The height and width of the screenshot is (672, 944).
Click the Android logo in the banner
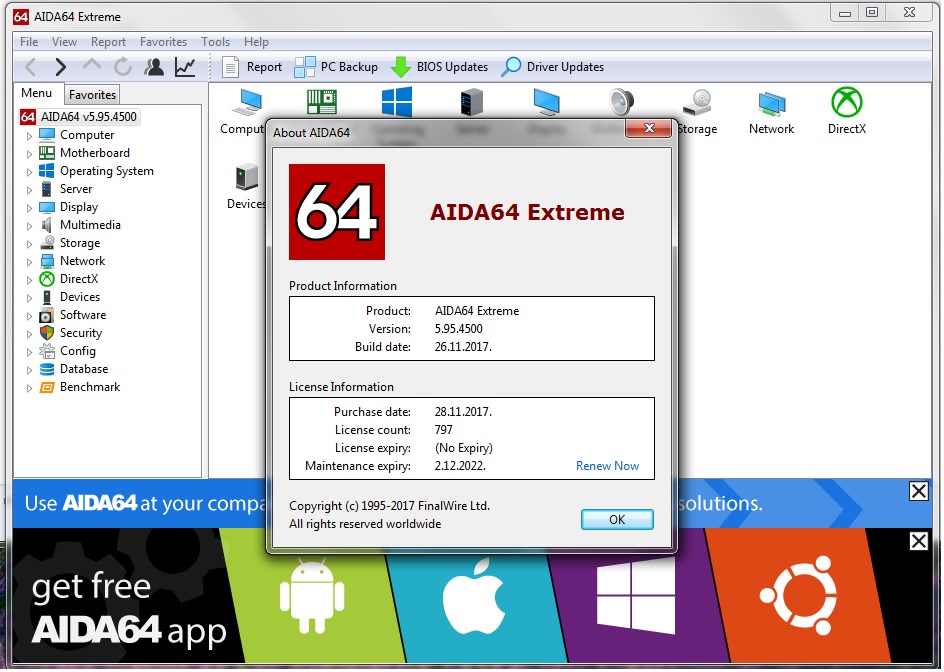pyautogui.click(x=312, y=596)
